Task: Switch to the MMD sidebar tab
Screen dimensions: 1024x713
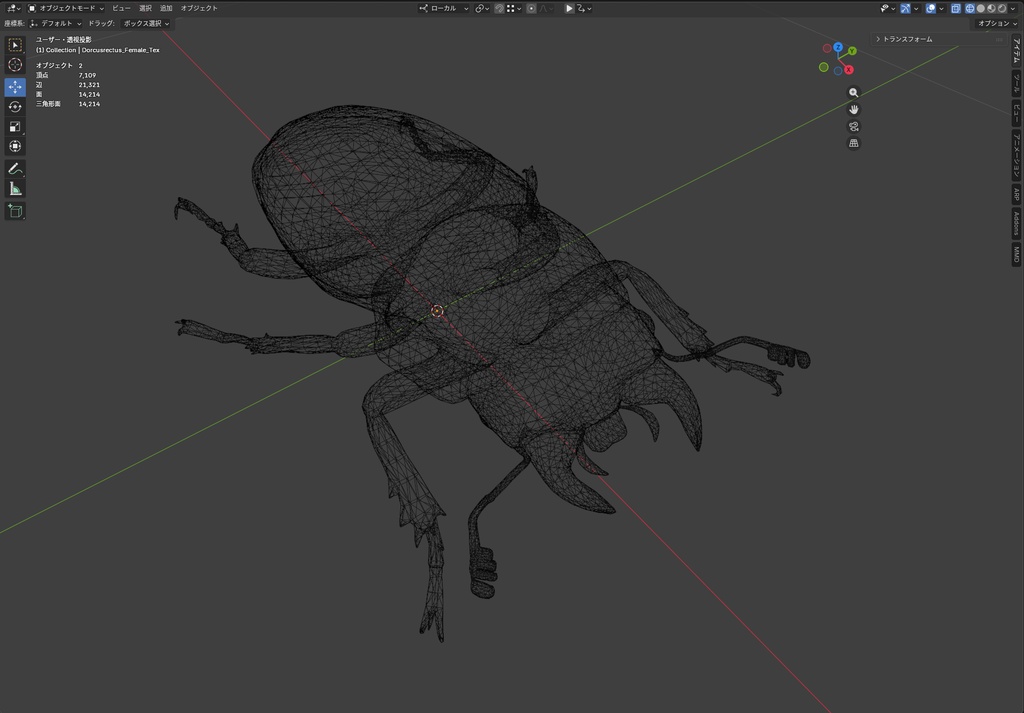Action: tap(1016, 253)
